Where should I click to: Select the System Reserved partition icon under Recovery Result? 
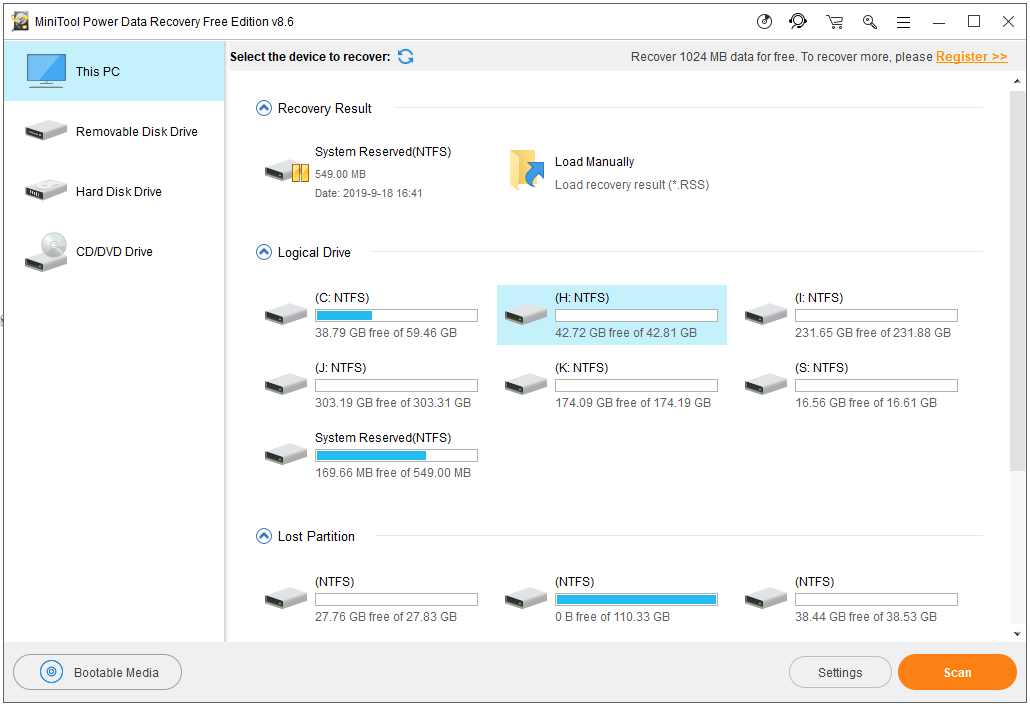[x=285, y=171]
